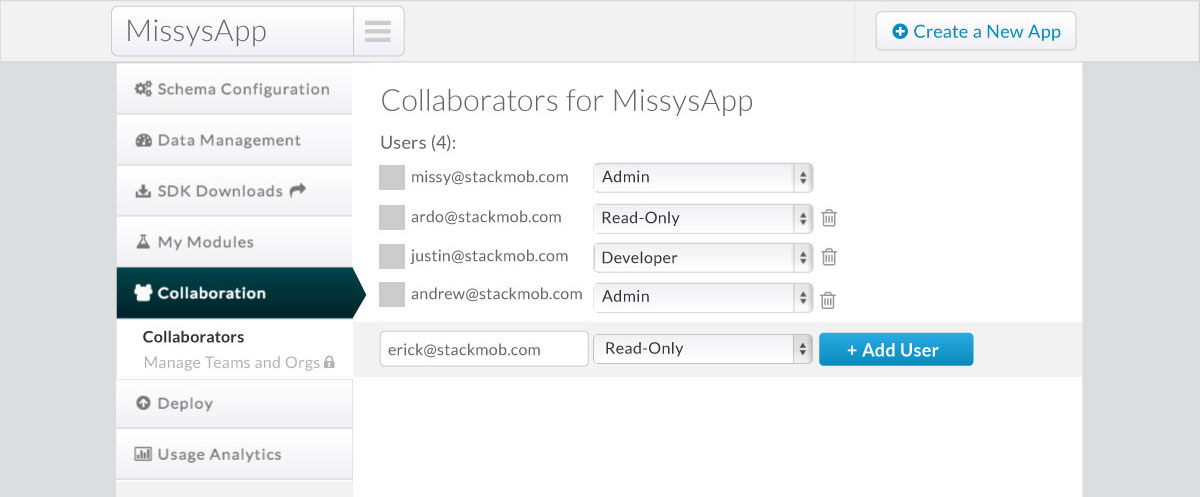
Task: Click the + Add User button
Action: coord(896,349)
